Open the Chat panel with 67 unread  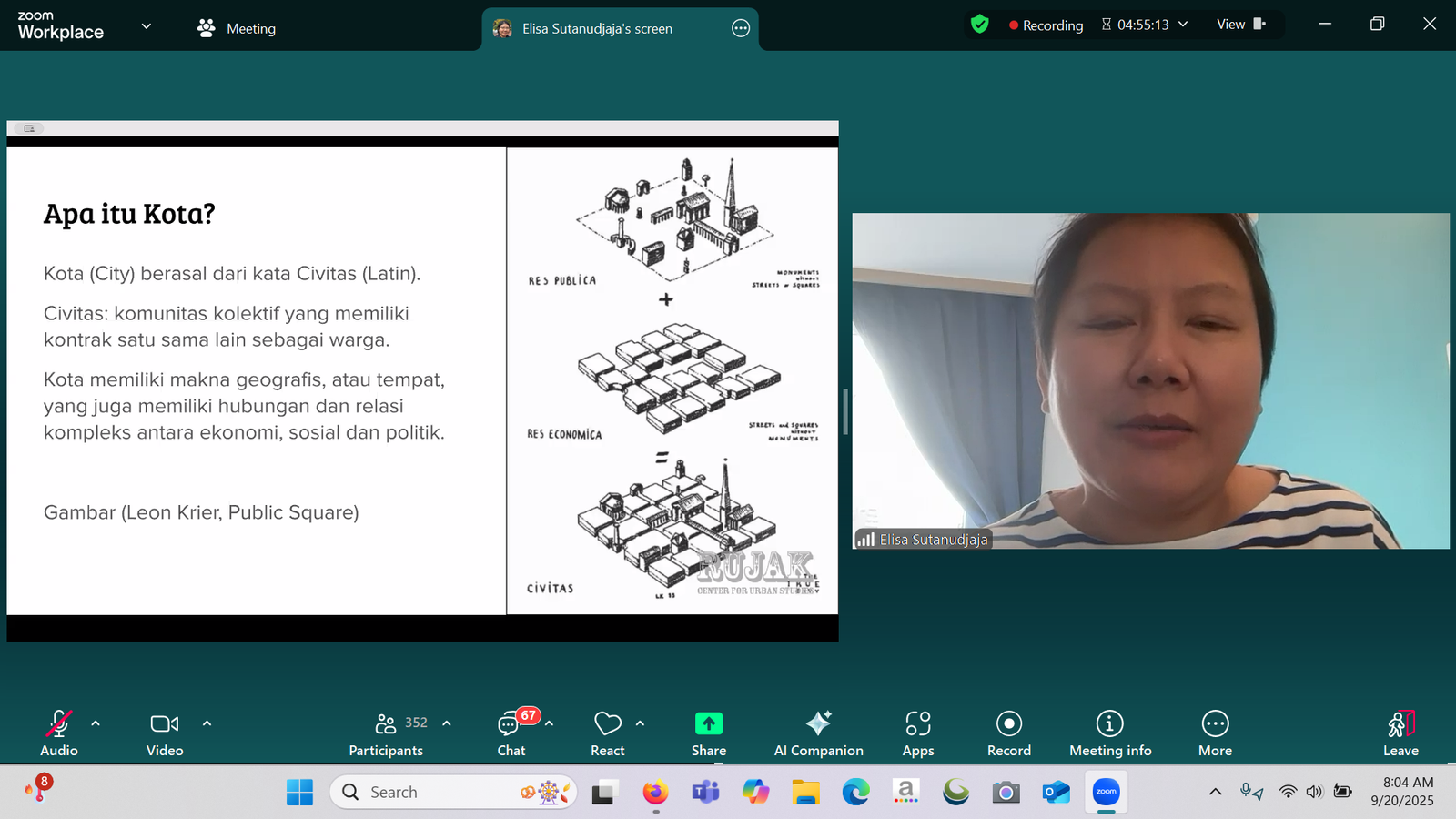click(x=511, y=733)
